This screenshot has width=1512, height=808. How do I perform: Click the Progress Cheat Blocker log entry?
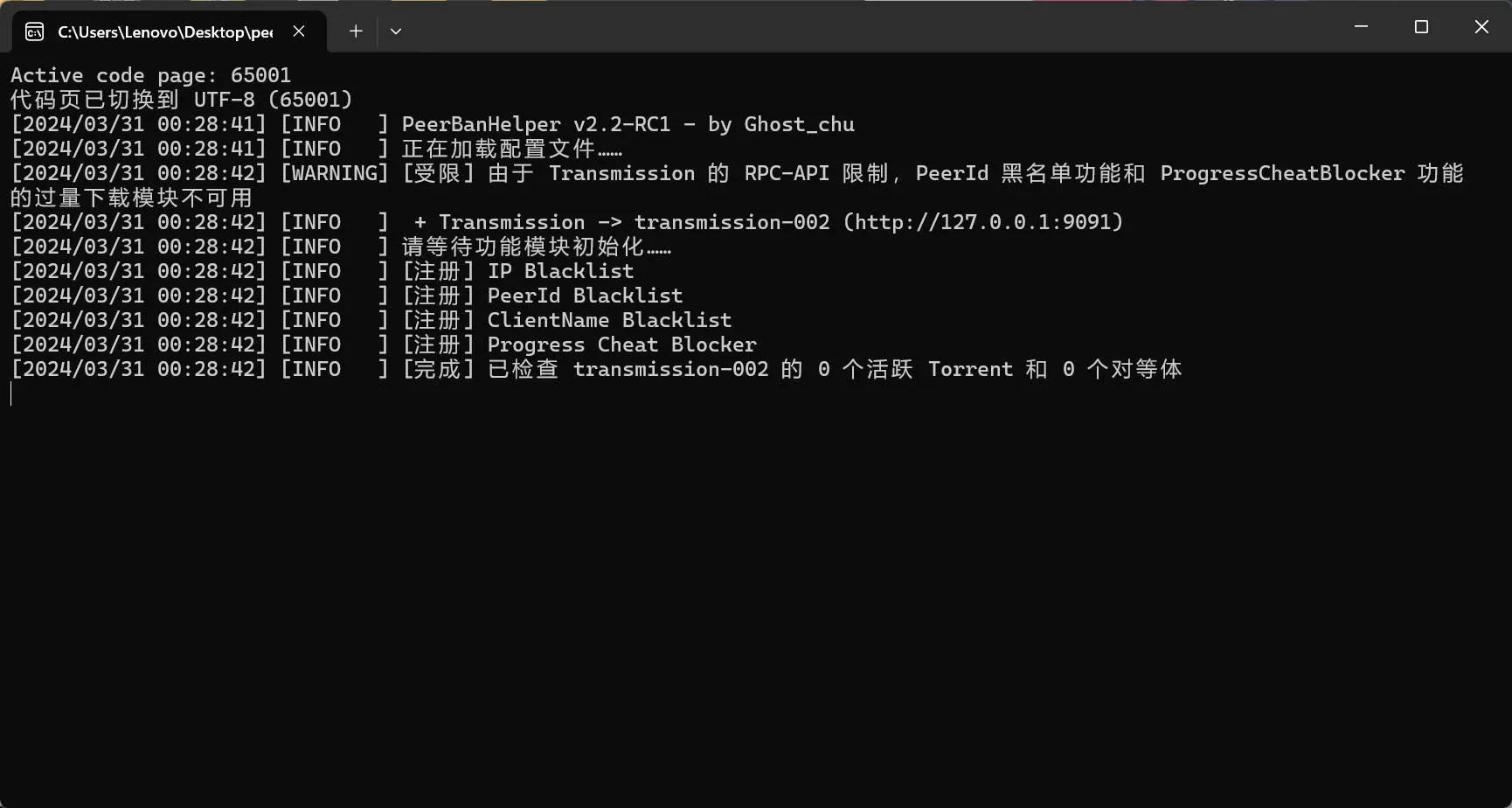point(621,345)
